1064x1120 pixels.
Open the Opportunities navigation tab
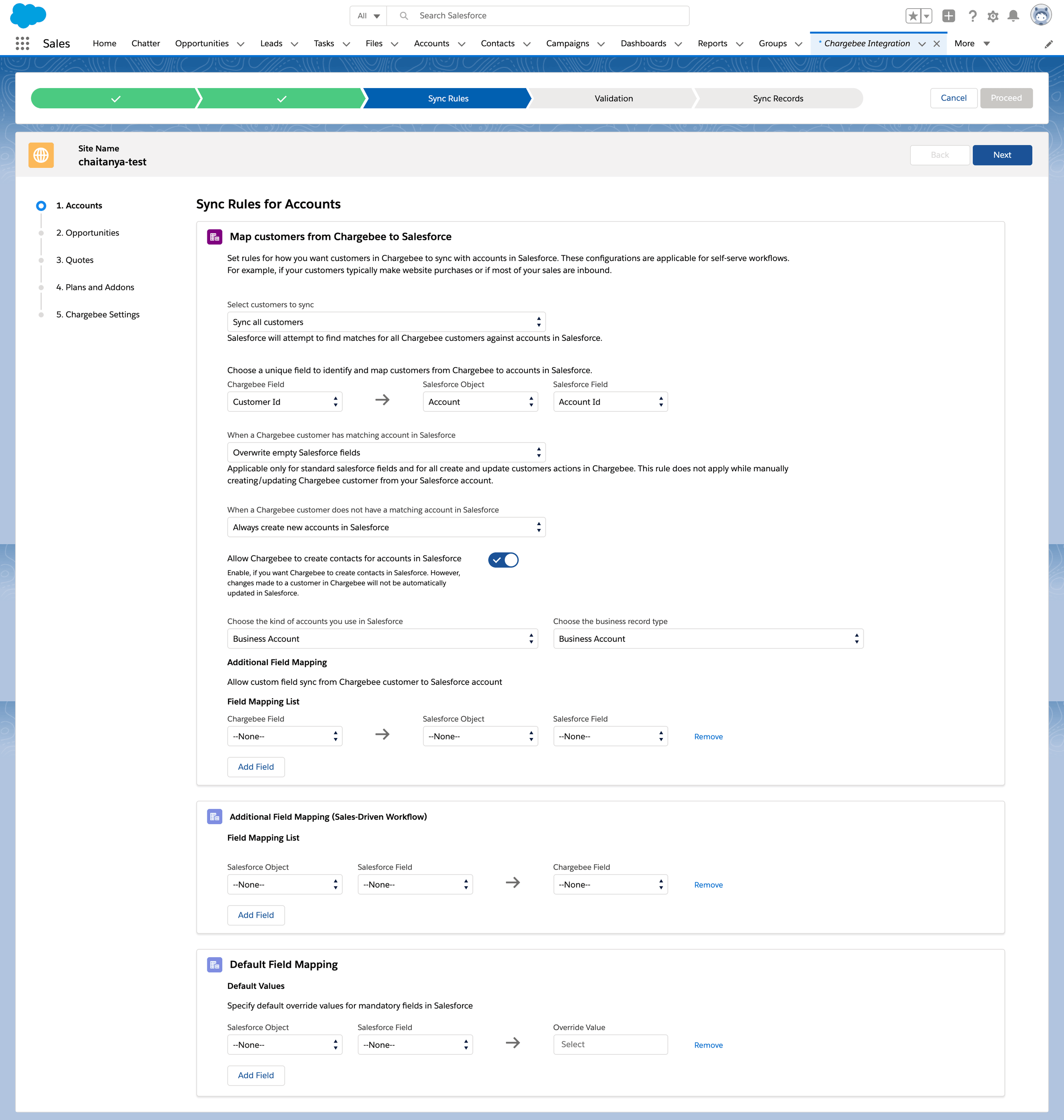pos(202,44)
